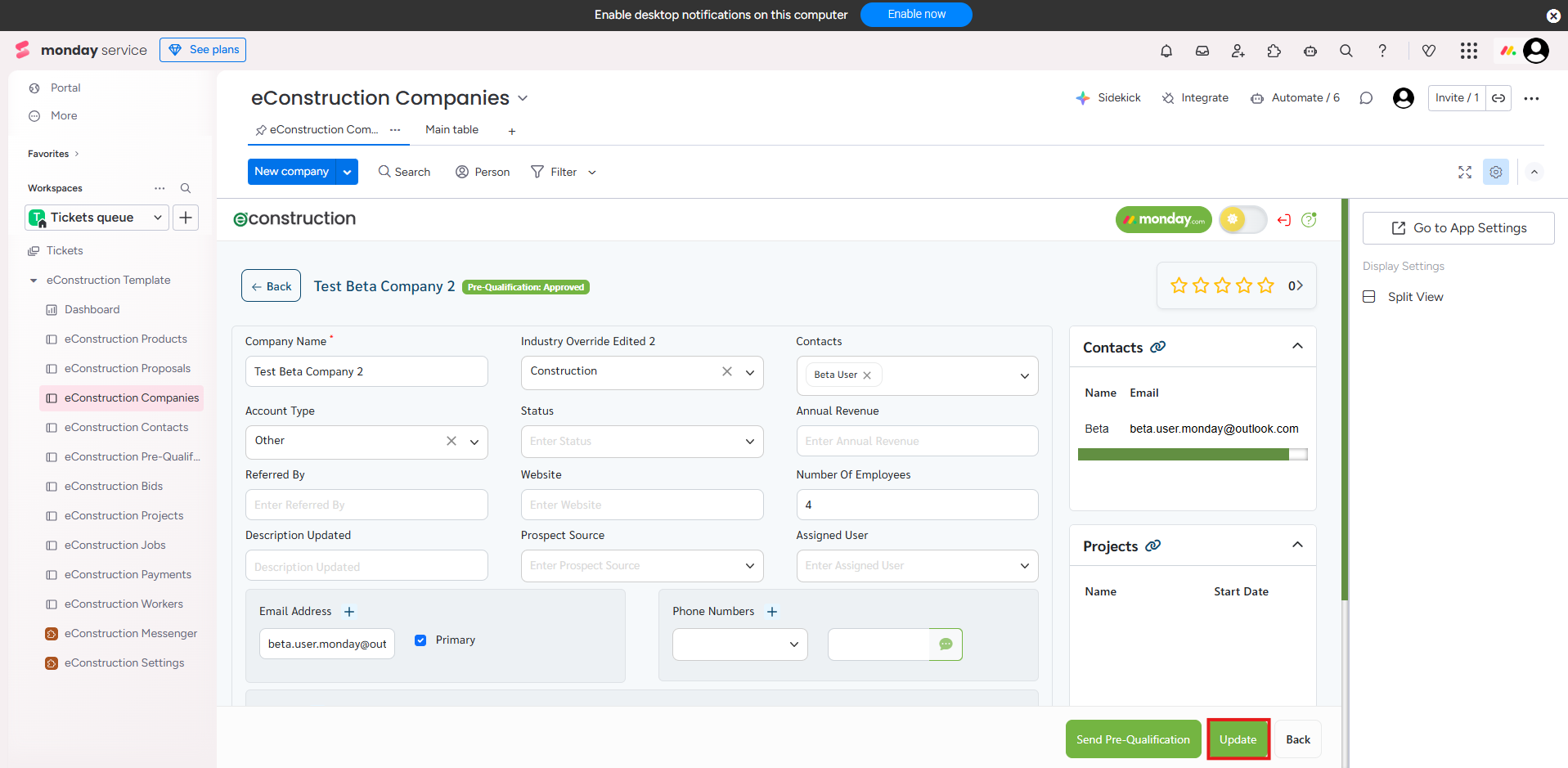Switch to the Main table tab
Screen dimensions: 1568x768
coord(452,130)
